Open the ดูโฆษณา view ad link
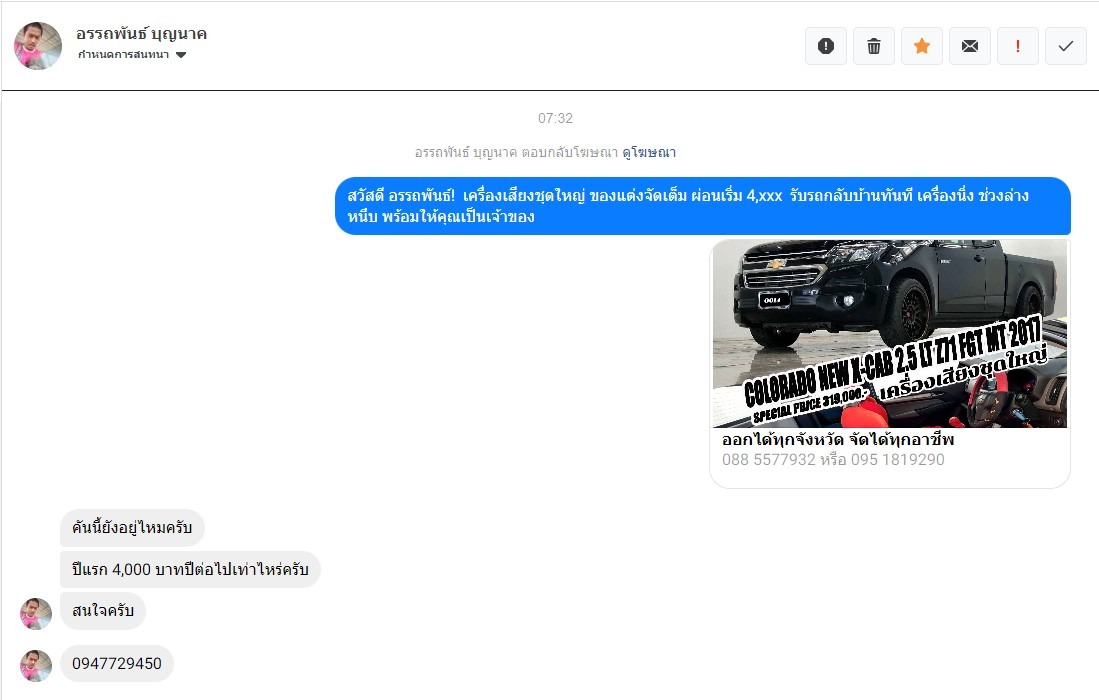The image size is (1099, 700). [649, 152]
